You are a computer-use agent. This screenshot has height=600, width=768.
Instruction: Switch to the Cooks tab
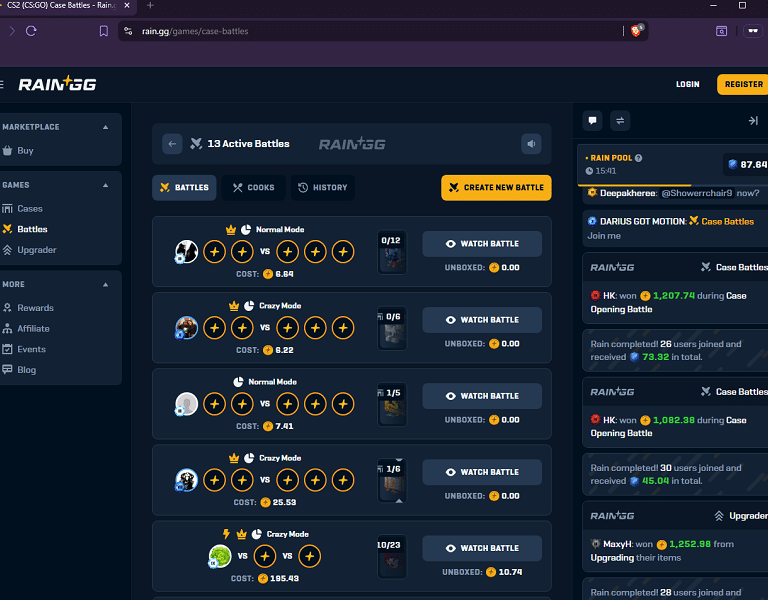(x=253, y=188)
